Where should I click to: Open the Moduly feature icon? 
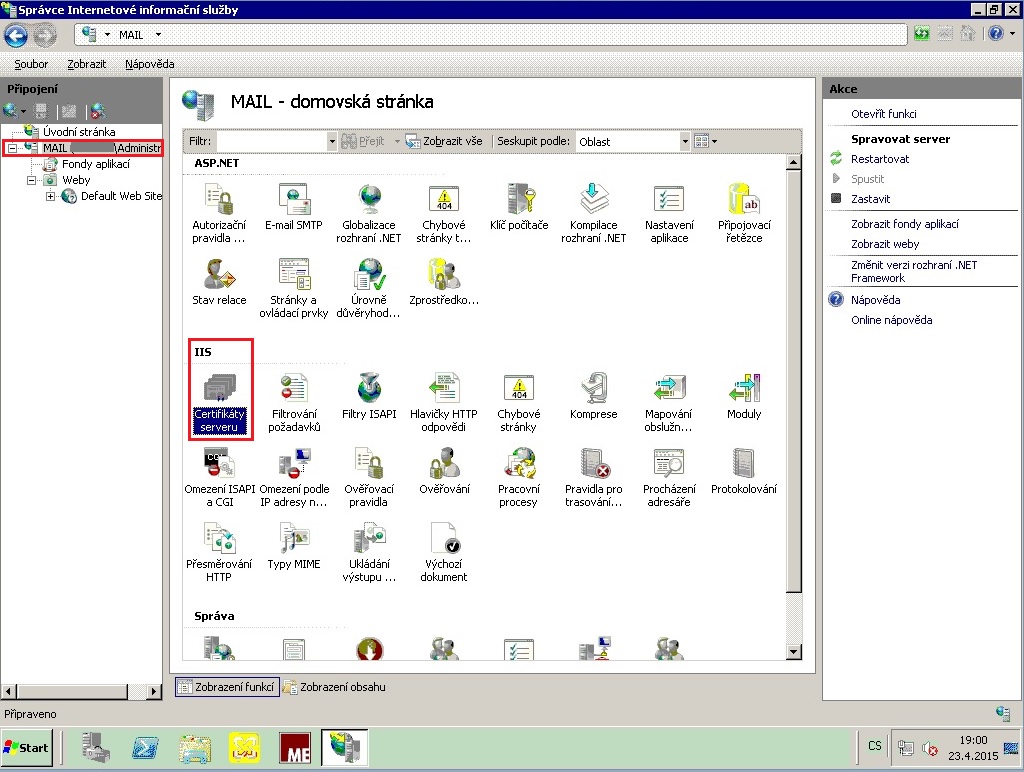(x=743, y=390)
